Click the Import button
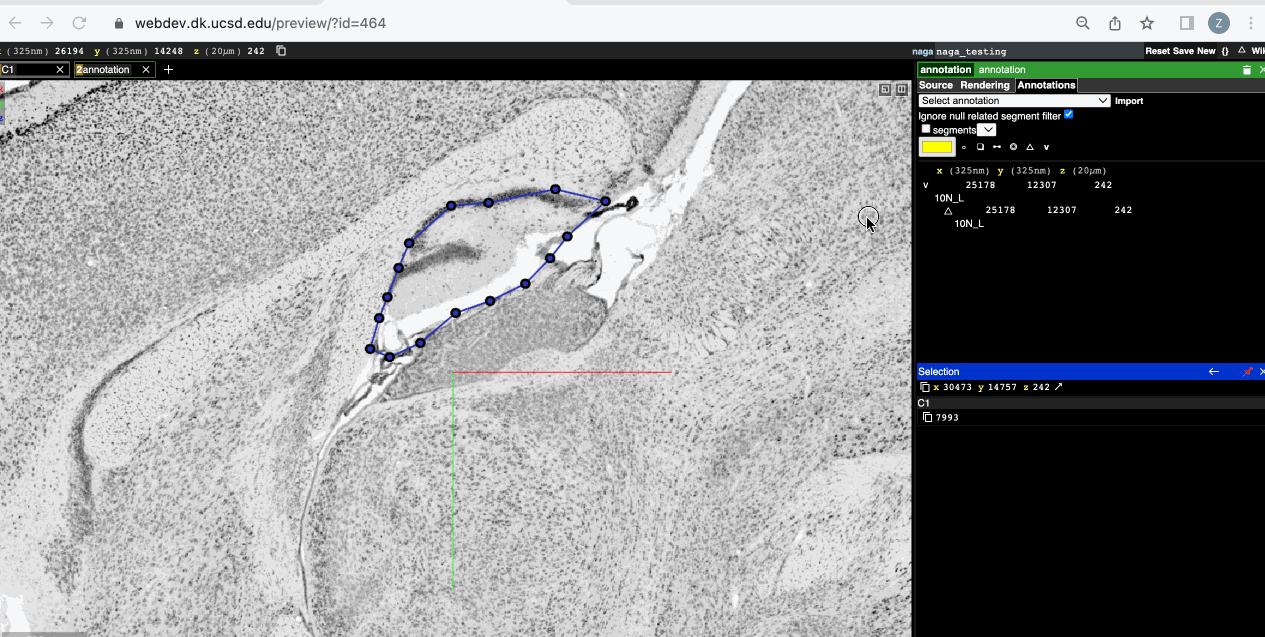The width and height of the screenshot is (1265, 637). (1129, 101)
